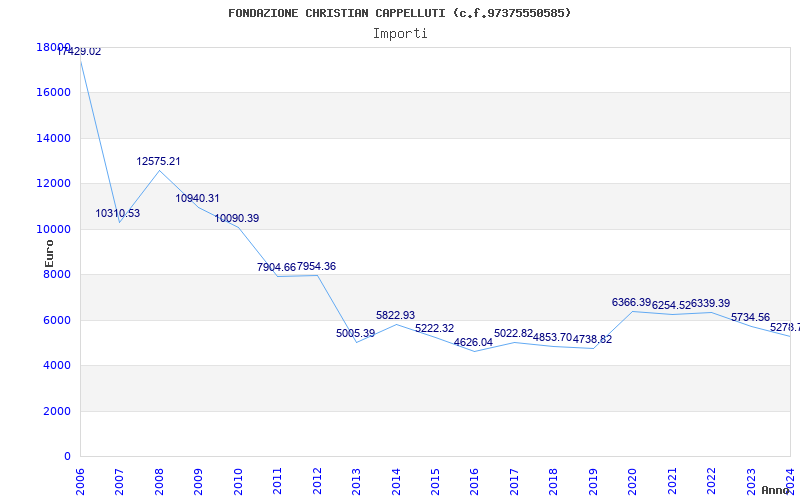Viewport: 800px width, 500px height.
Task: Click the 2000 y-axis tick label
Action: coord(57,411)
